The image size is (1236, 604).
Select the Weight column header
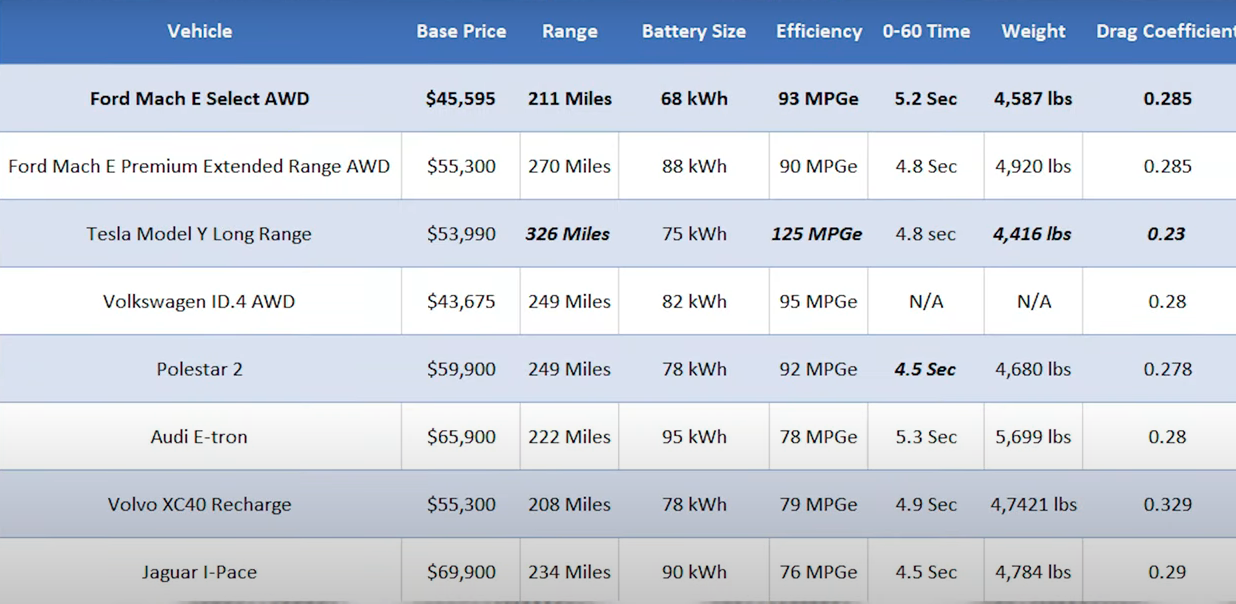1034,31
